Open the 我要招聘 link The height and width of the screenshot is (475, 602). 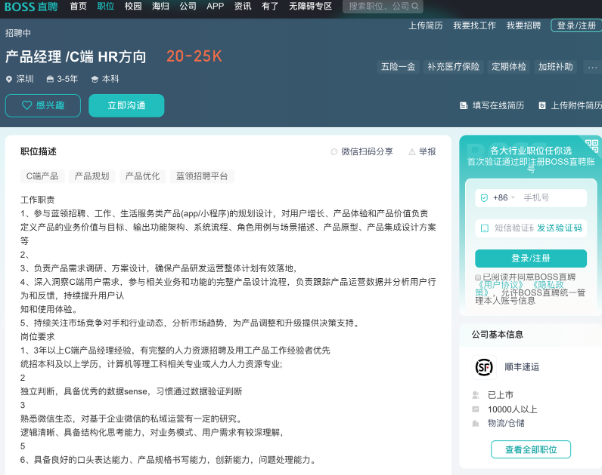tap(524, 25)
